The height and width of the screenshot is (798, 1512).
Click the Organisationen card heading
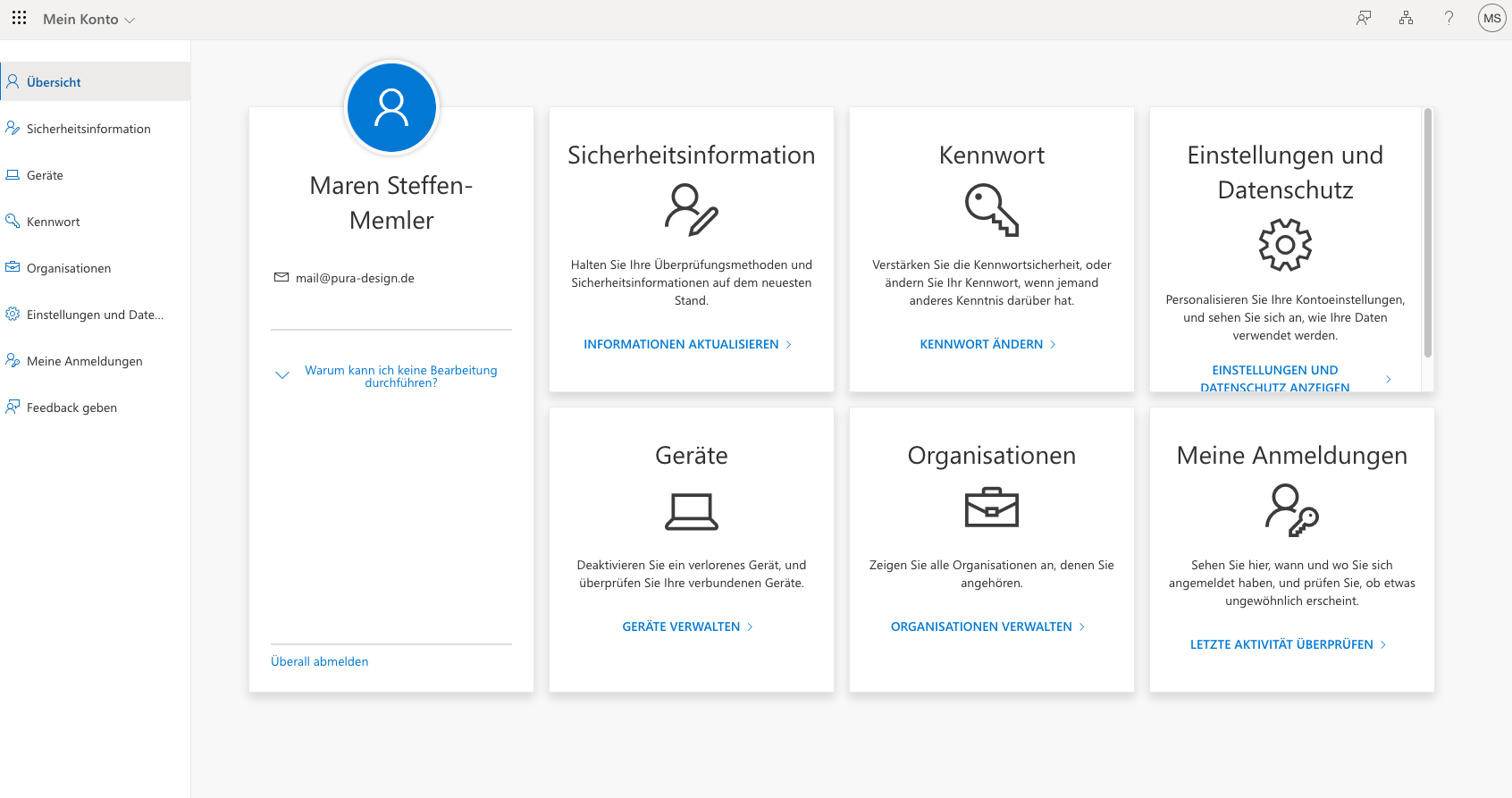992,455
